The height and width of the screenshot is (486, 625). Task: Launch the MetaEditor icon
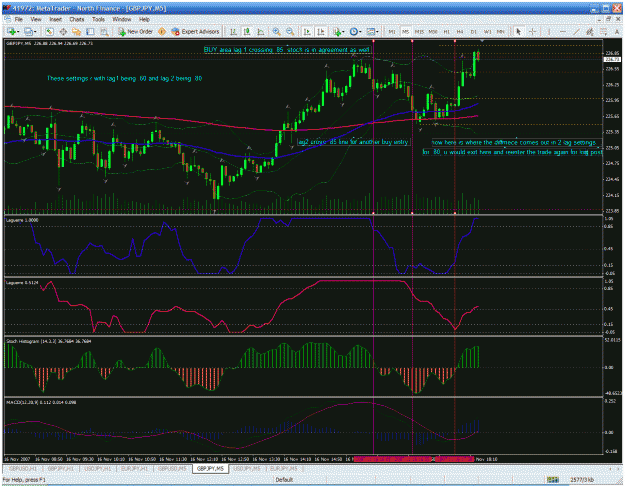[162, 31]
